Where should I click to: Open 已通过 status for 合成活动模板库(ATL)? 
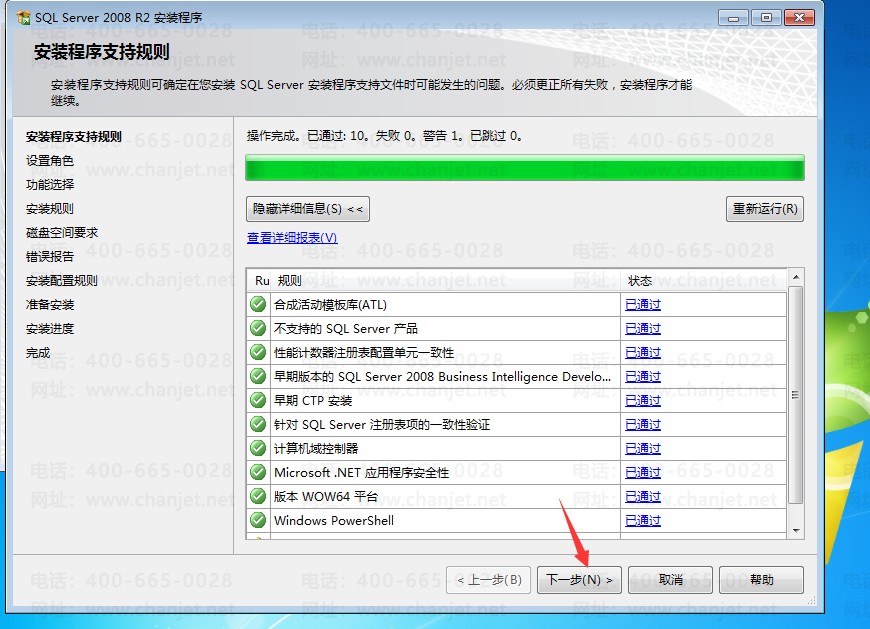(x=643, y=305)
